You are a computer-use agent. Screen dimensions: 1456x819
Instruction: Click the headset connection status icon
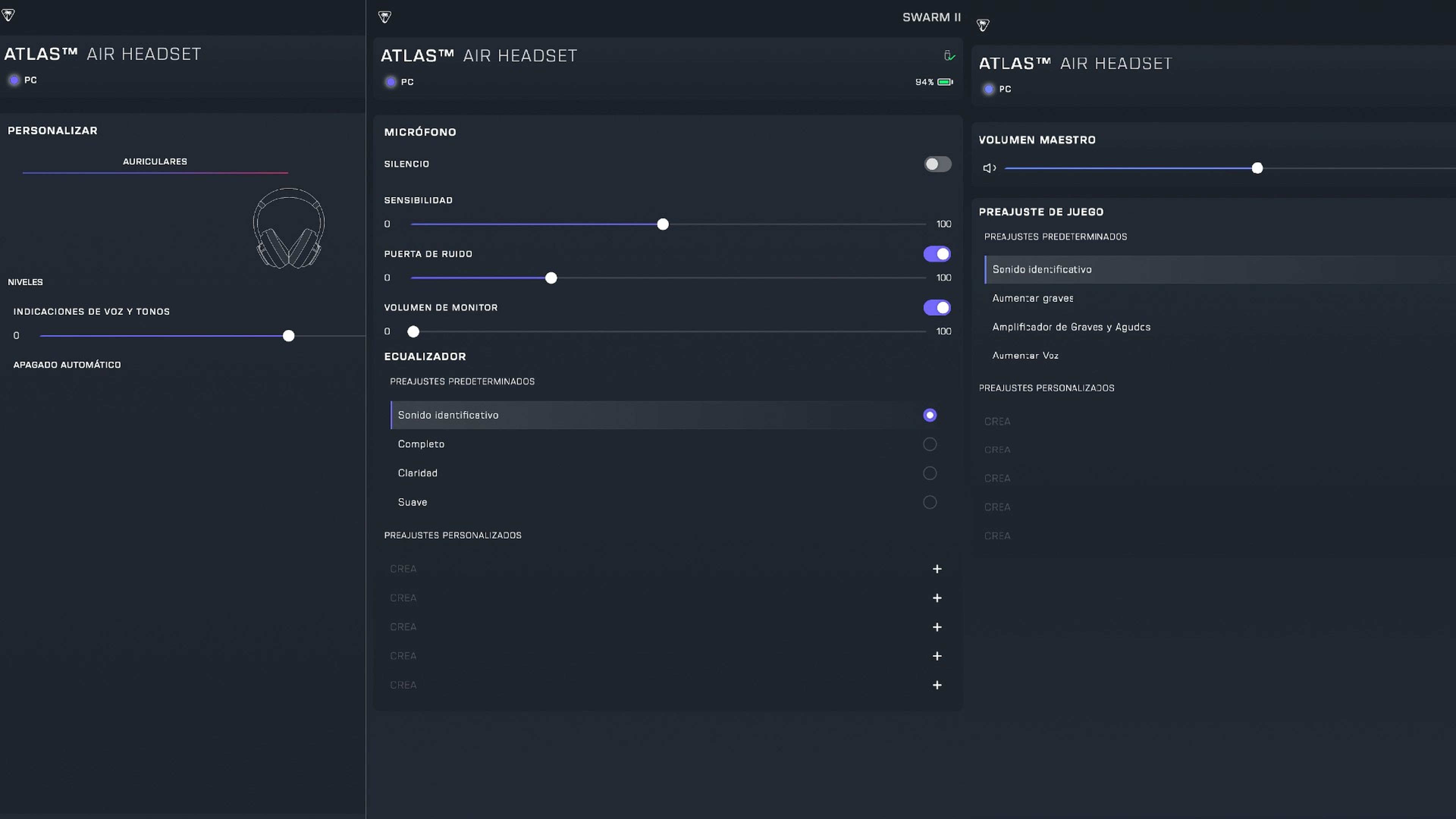pyautogui.click(x=949, y=55)
